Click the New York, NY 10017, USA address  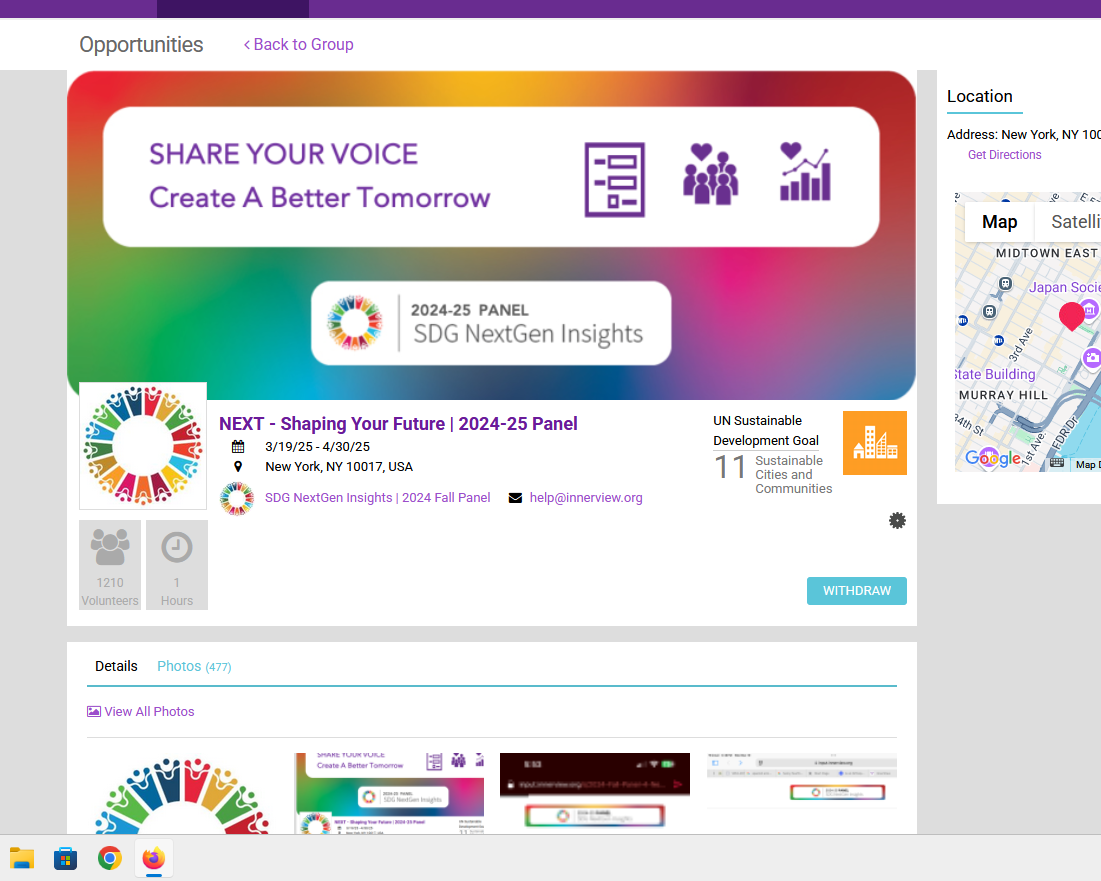click(x=339, y=466)
